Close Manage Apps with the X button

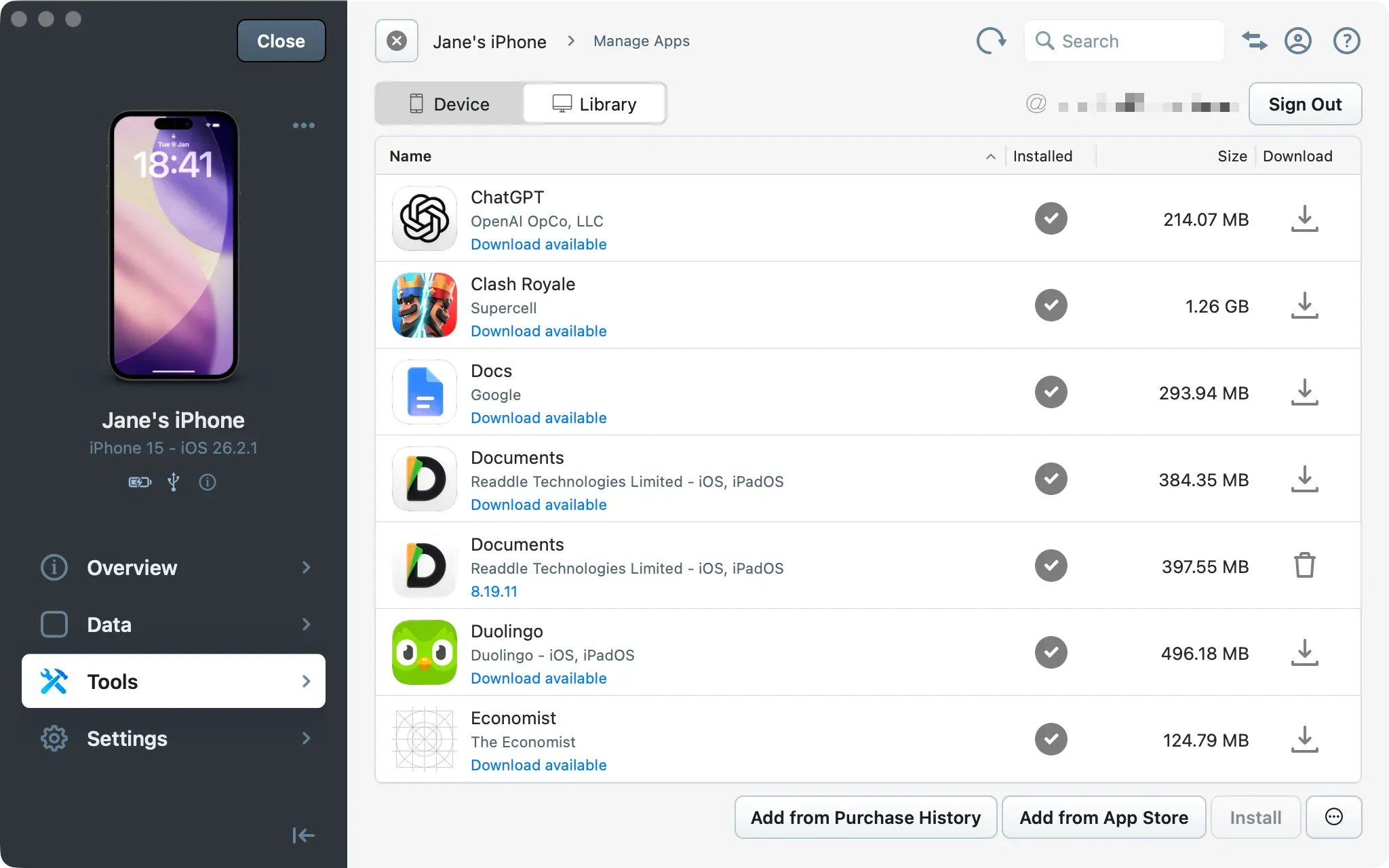click(397, 41)
